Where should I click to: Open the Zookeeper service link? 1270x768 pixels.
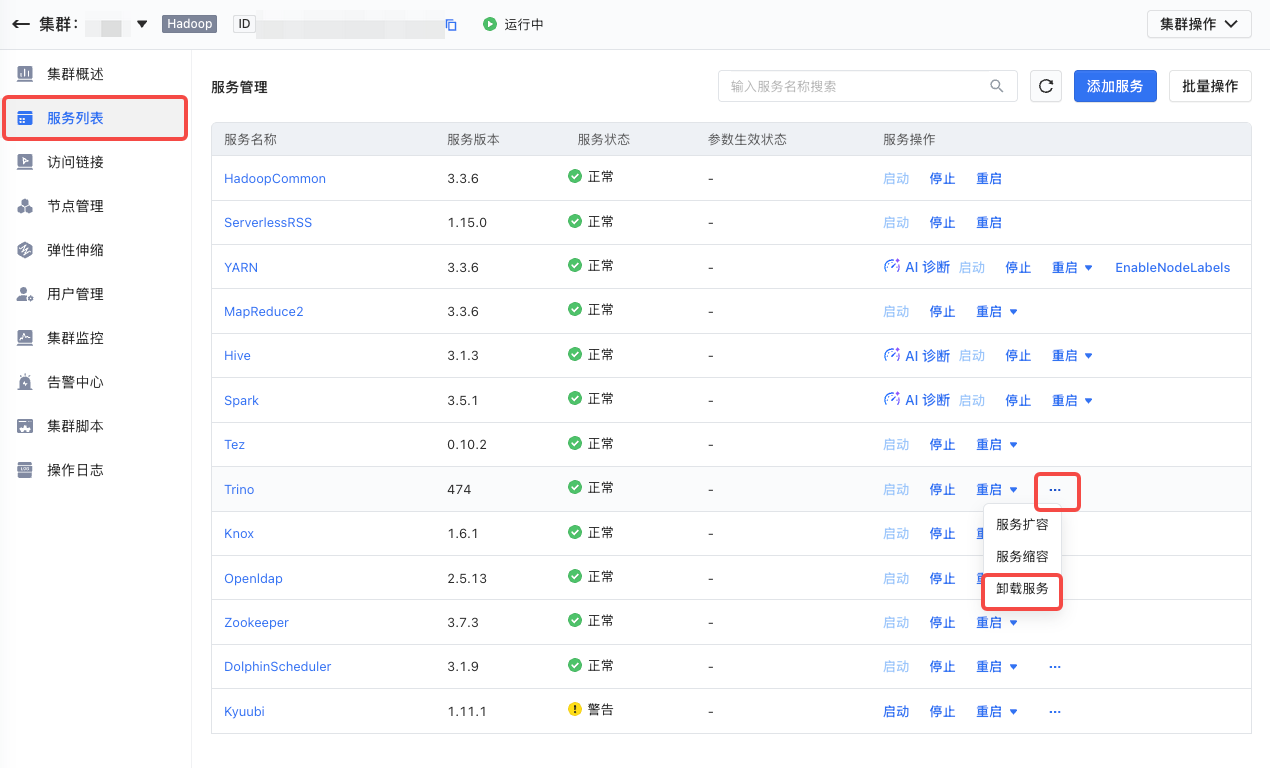tap(256, 623)
